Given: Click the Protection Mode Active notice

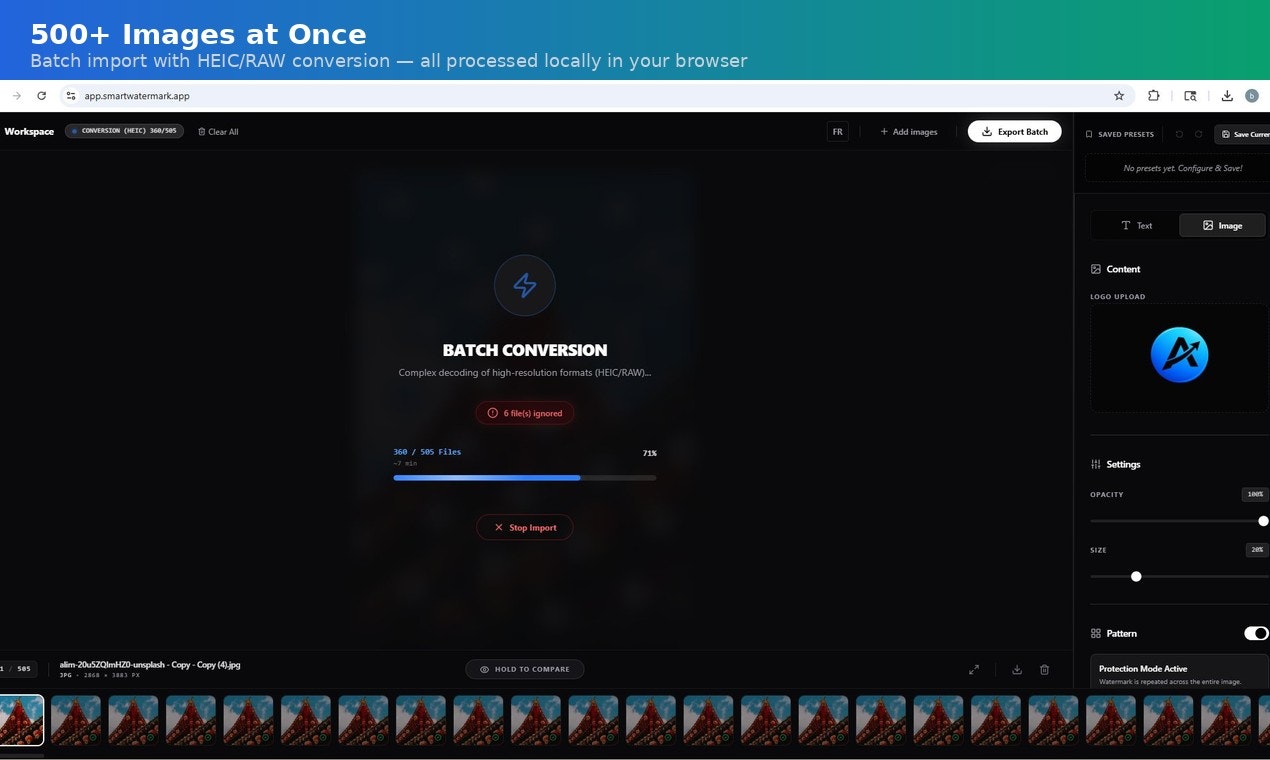Looking at the screenshot, I should pyautogui.click(x=1180, y=672).
